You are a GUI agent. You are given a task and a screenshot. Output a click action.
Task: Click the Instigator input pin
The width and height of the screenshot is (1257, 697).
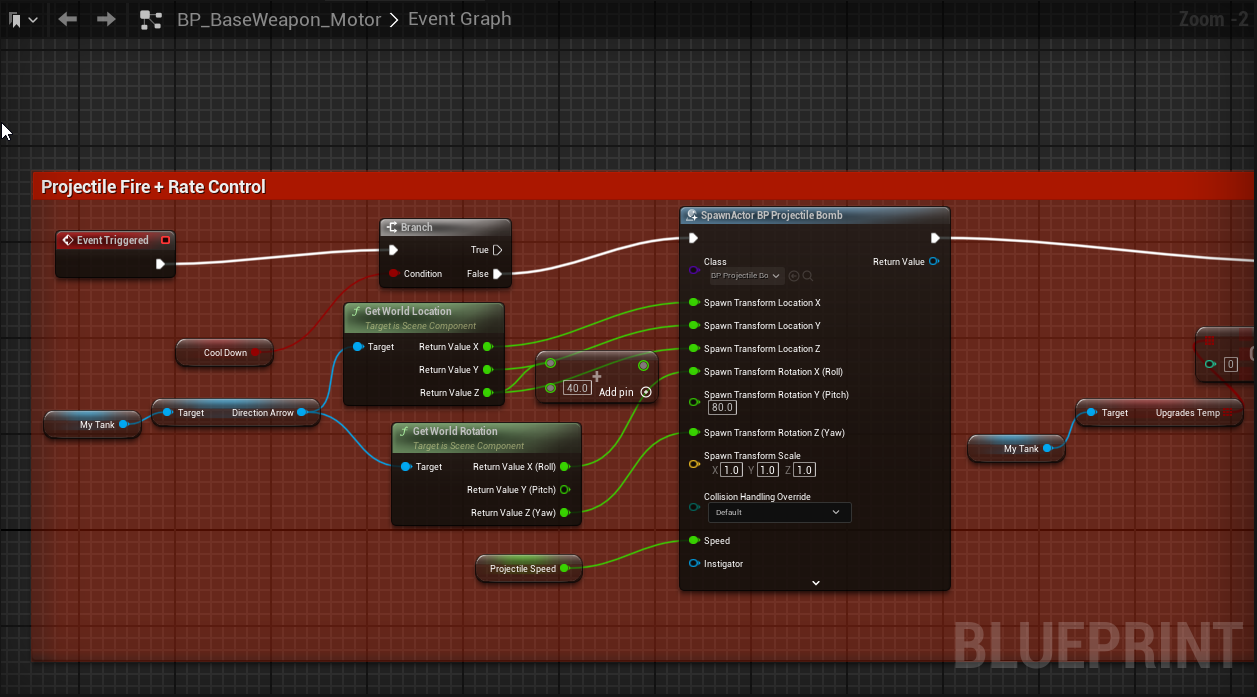693,564
